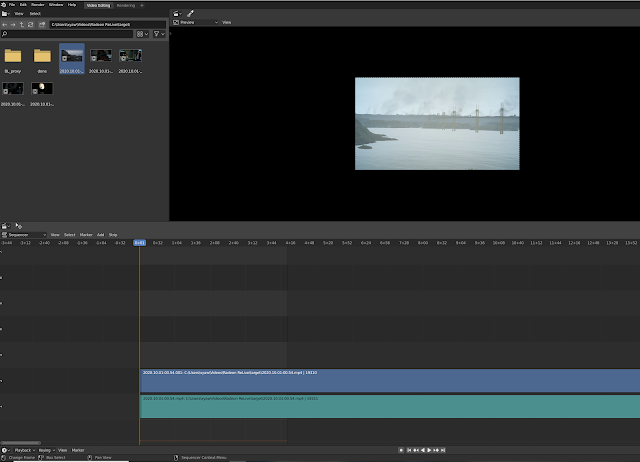Open the Preview display mode dropdown
Screen dimensions: 640x462
pos(196,22)
